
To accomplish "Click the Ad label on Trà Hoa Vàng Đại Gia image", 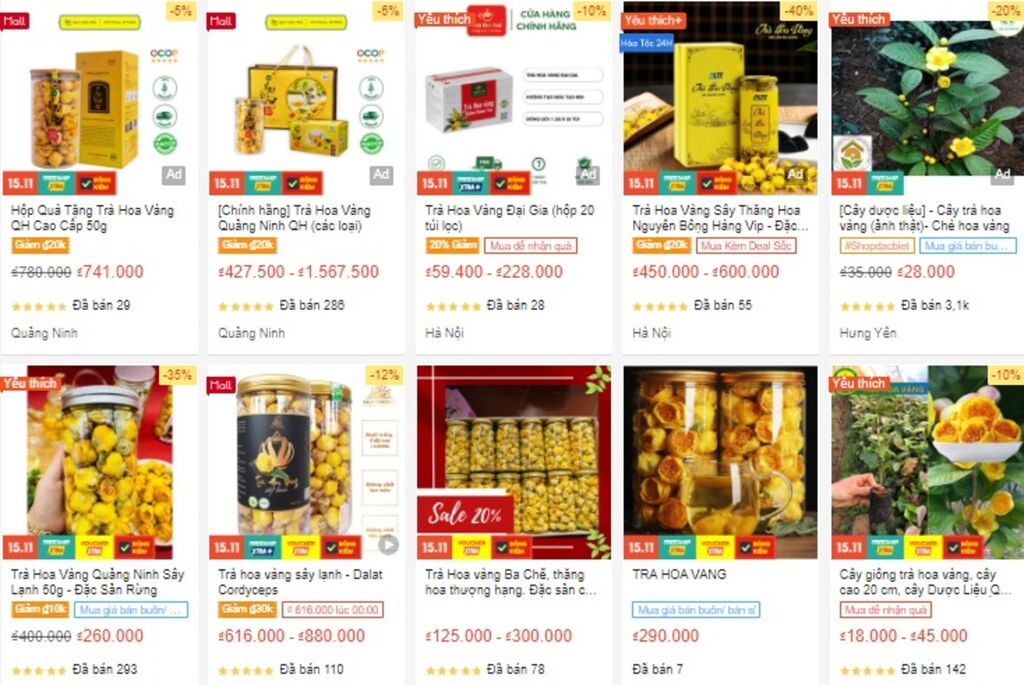I will (x=588, y=174).
